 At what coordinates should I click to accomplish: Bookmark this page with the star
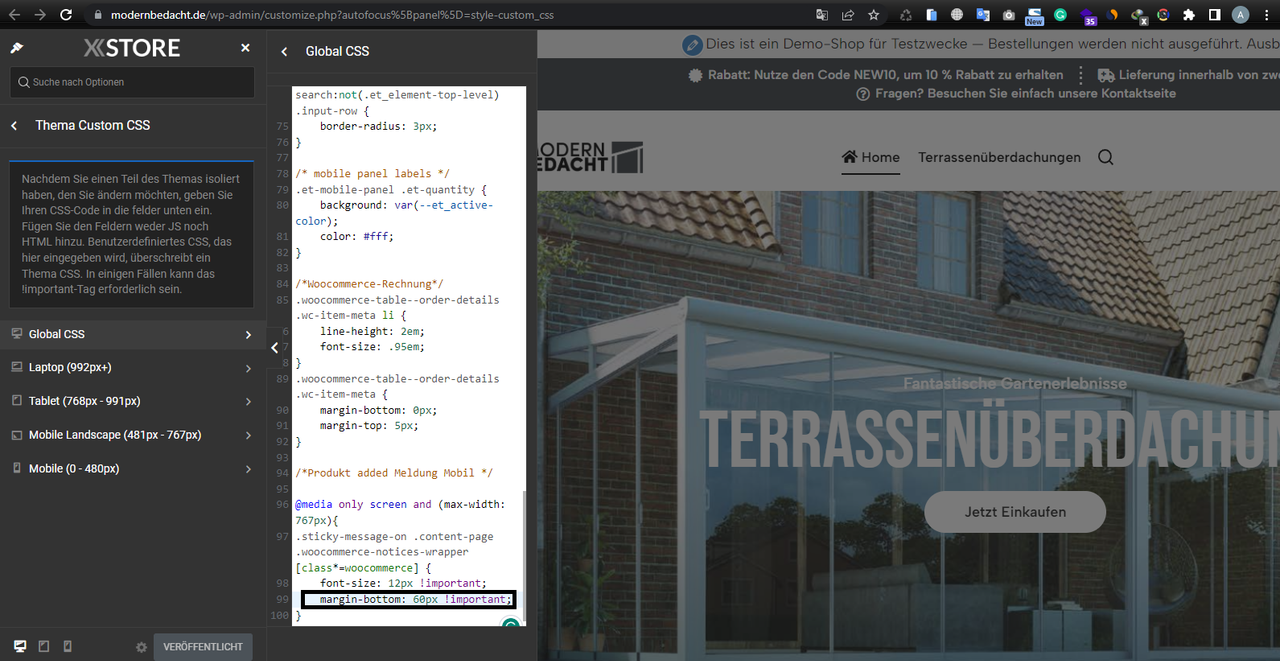pos(874,15)
